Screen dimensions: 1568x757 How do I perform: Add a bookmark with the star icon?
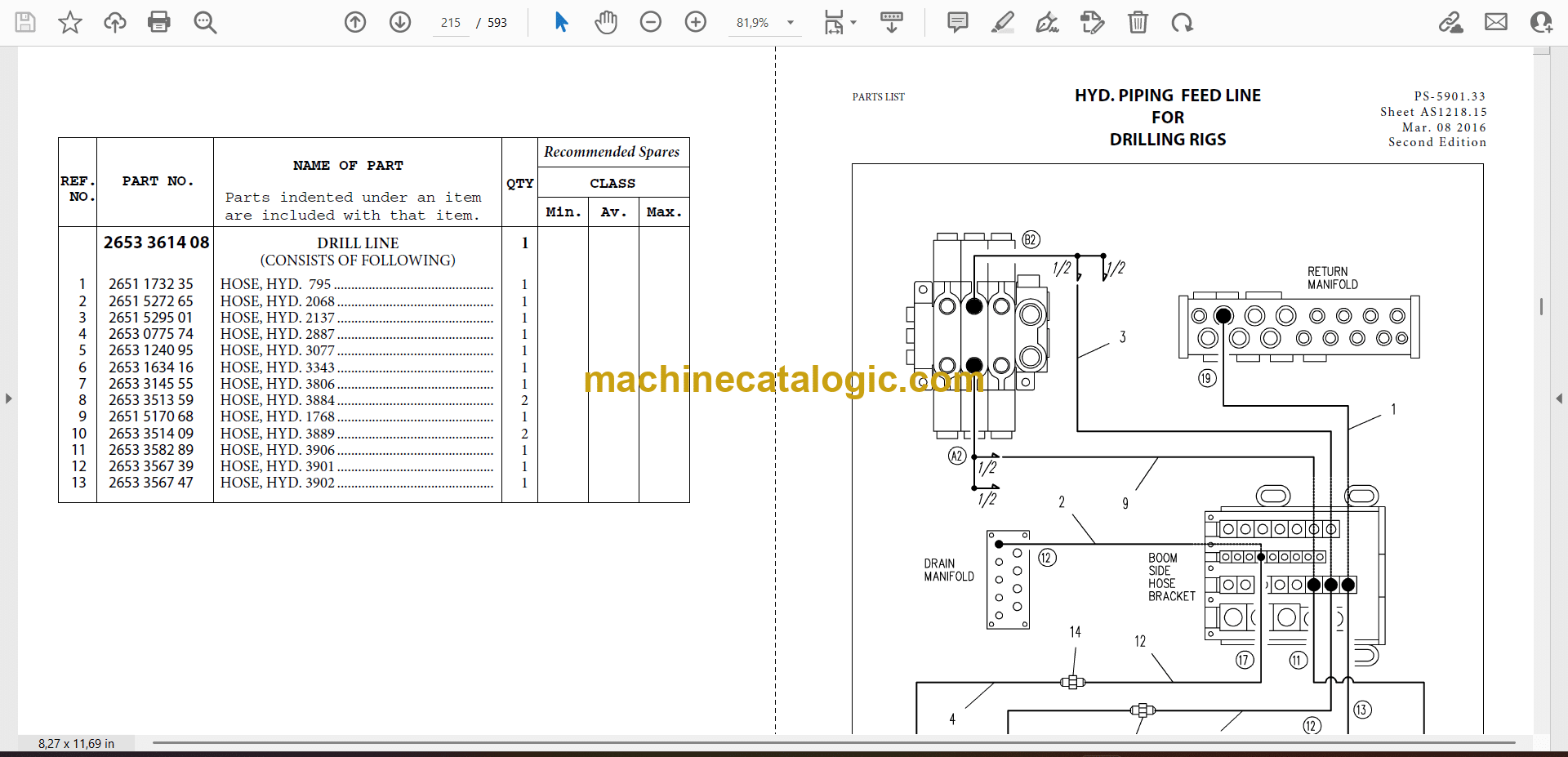coord(70,22)
